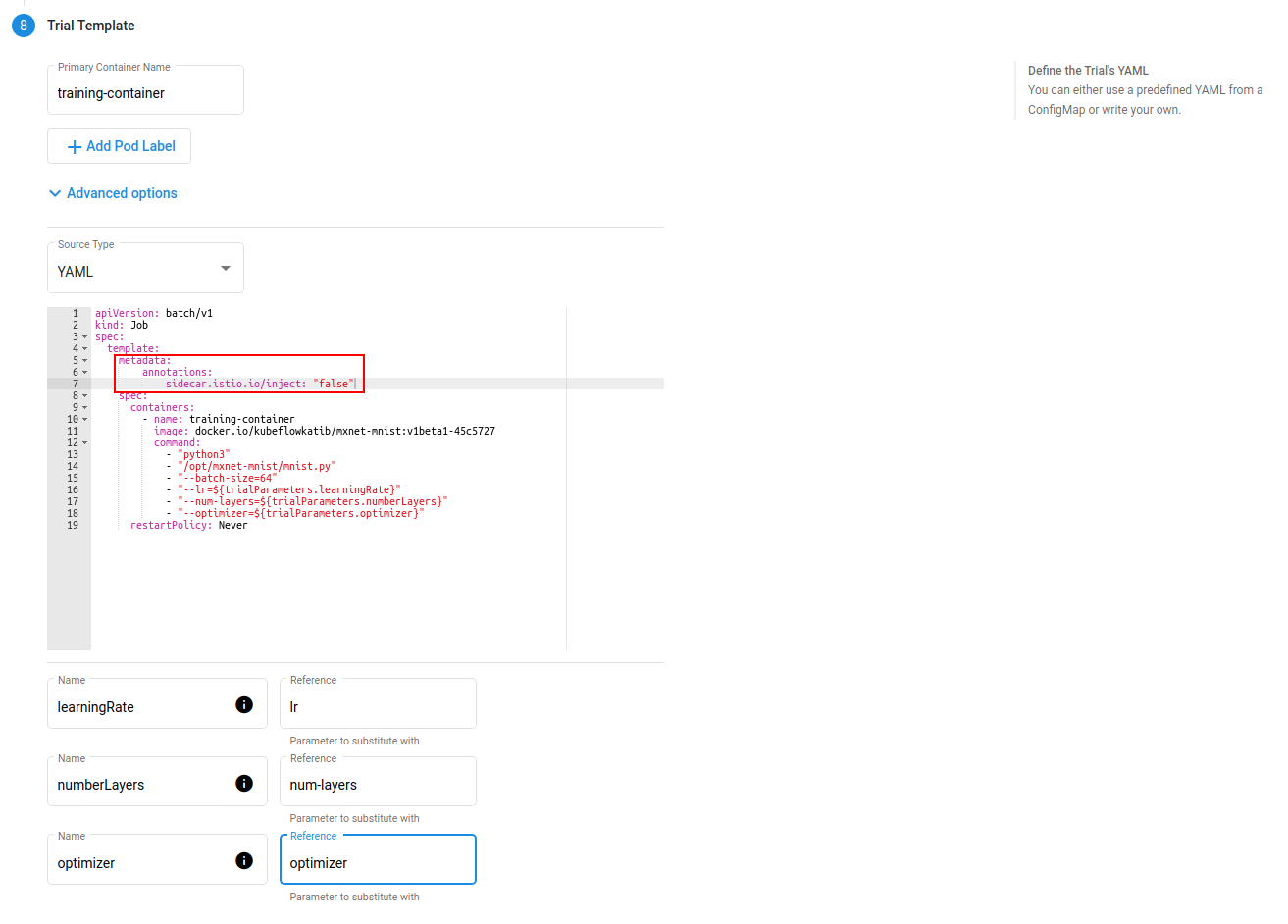Fold the annotations block at line 6
This screenshot has height=924, width=1288.
(x=84, y=373)
